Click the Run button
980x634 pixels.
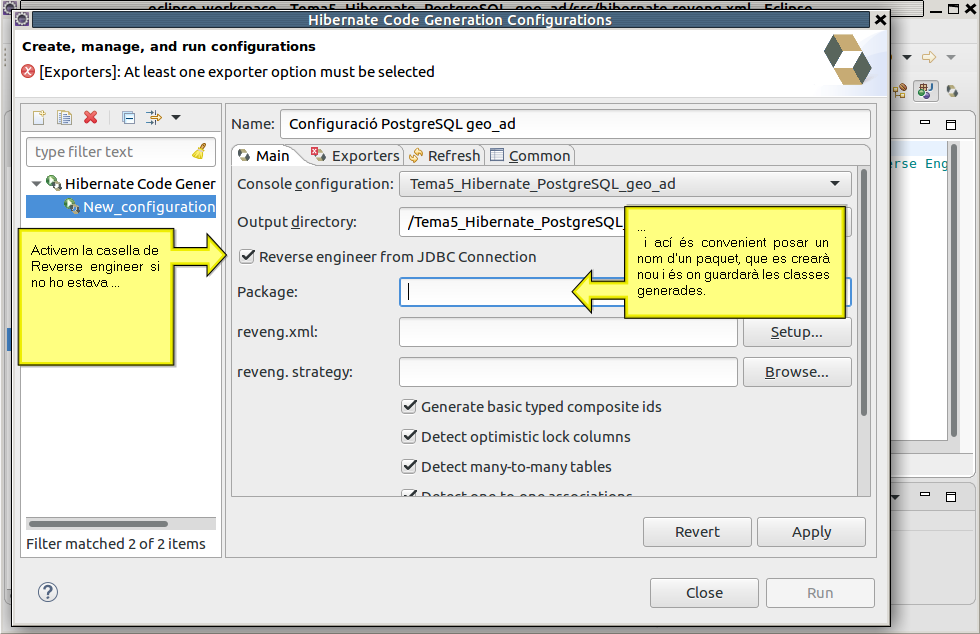click(820, 593)
